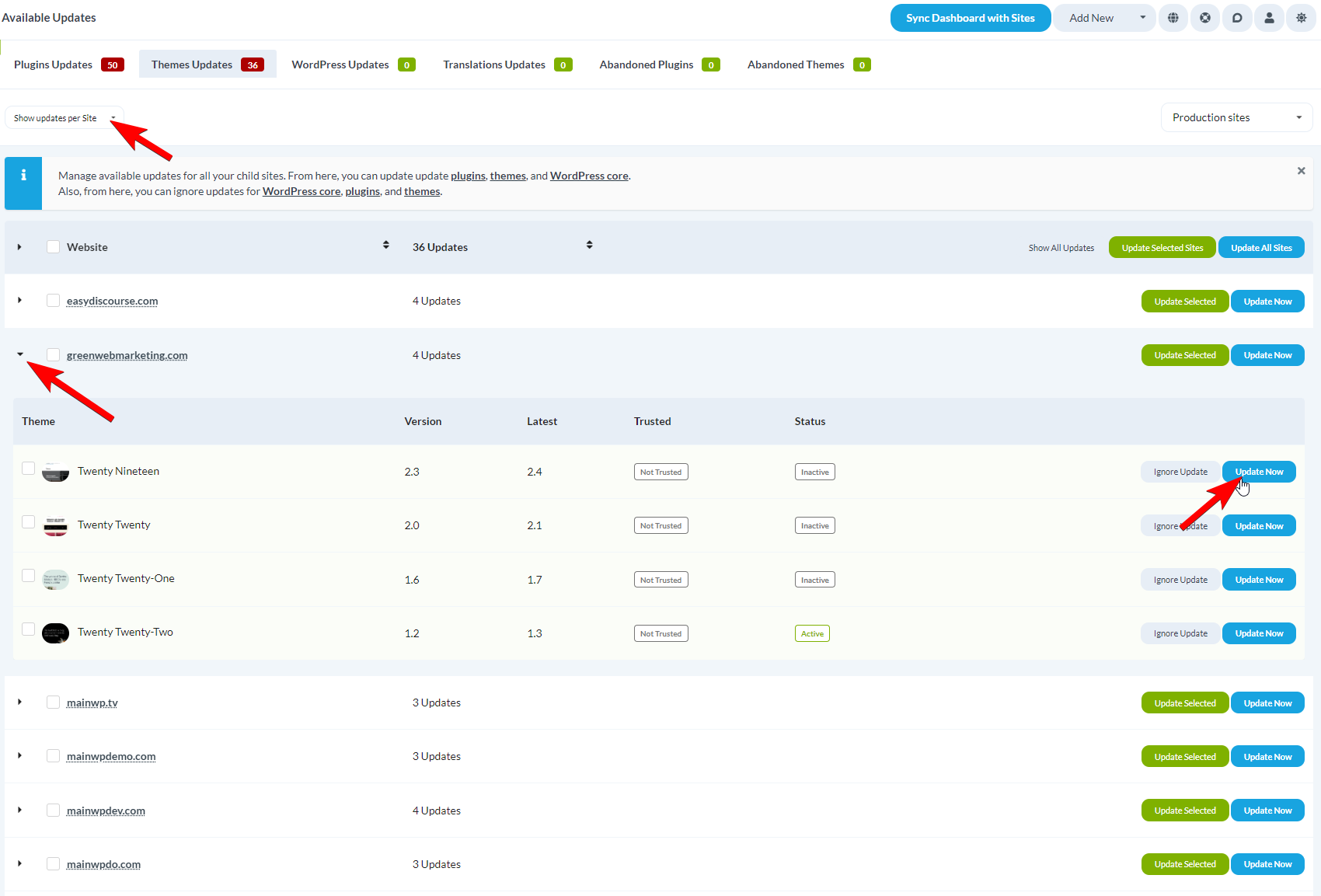Image resolution: width=1321 pixels, height=896 pixels.
Task: Dismiss the informational notice with the X
Action: 1301,170
